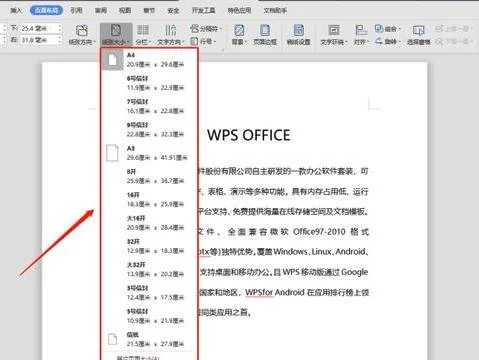Open the 纸张方向 page orientation tool
This screenshot has height=360, width=479.
tap(82, 35)
